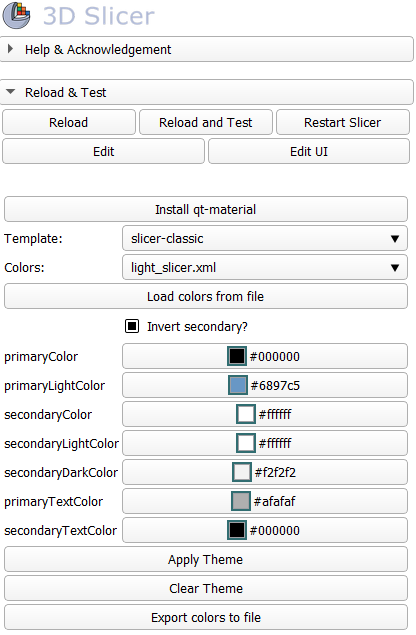The image size is (416, 635).
Task: Click Reload and Test
Action: point(206,122)
